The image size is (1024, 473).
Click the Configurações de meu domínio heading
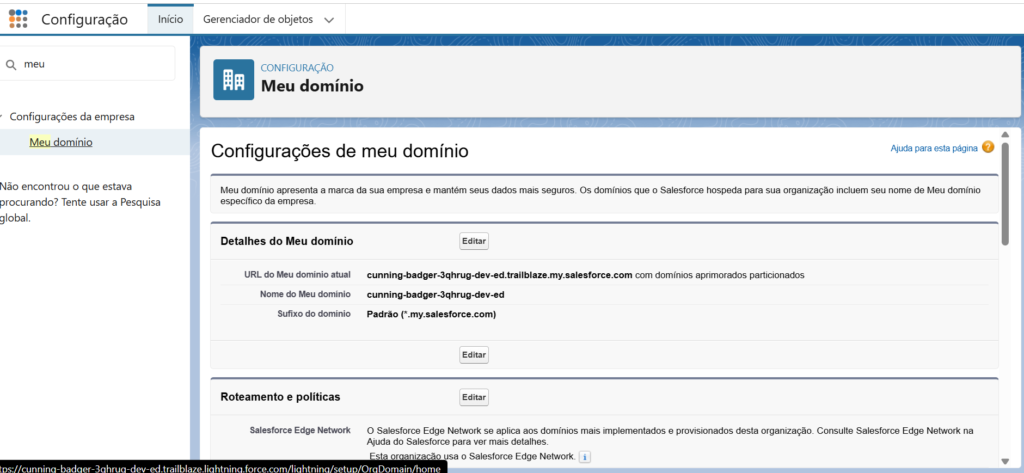pos(340,152)
